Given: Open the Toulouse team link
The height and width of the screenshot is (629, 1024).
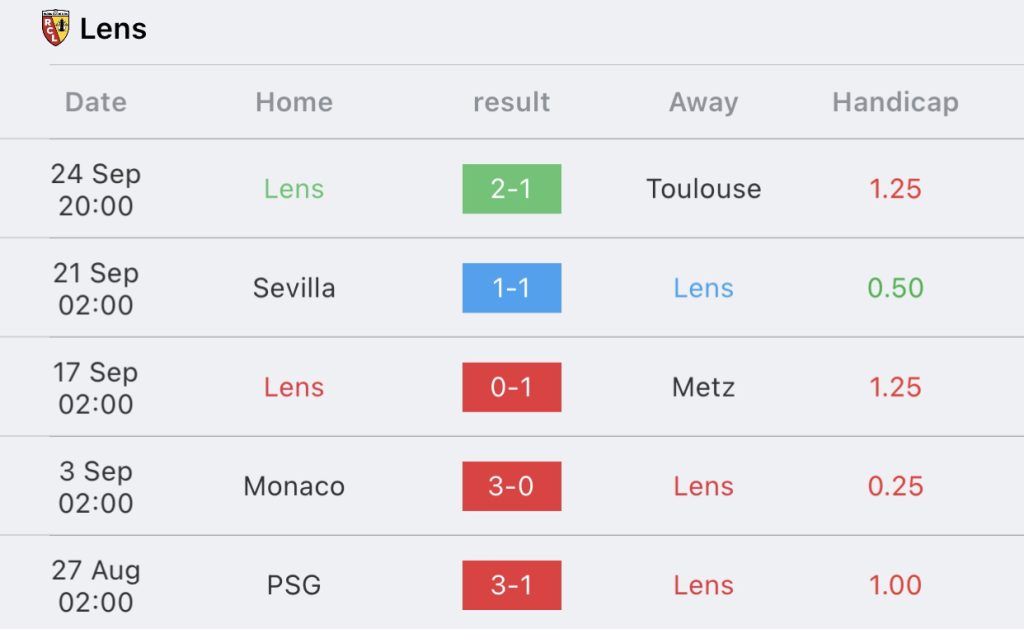Looking at the screenshot, I should tap(703, 189).
